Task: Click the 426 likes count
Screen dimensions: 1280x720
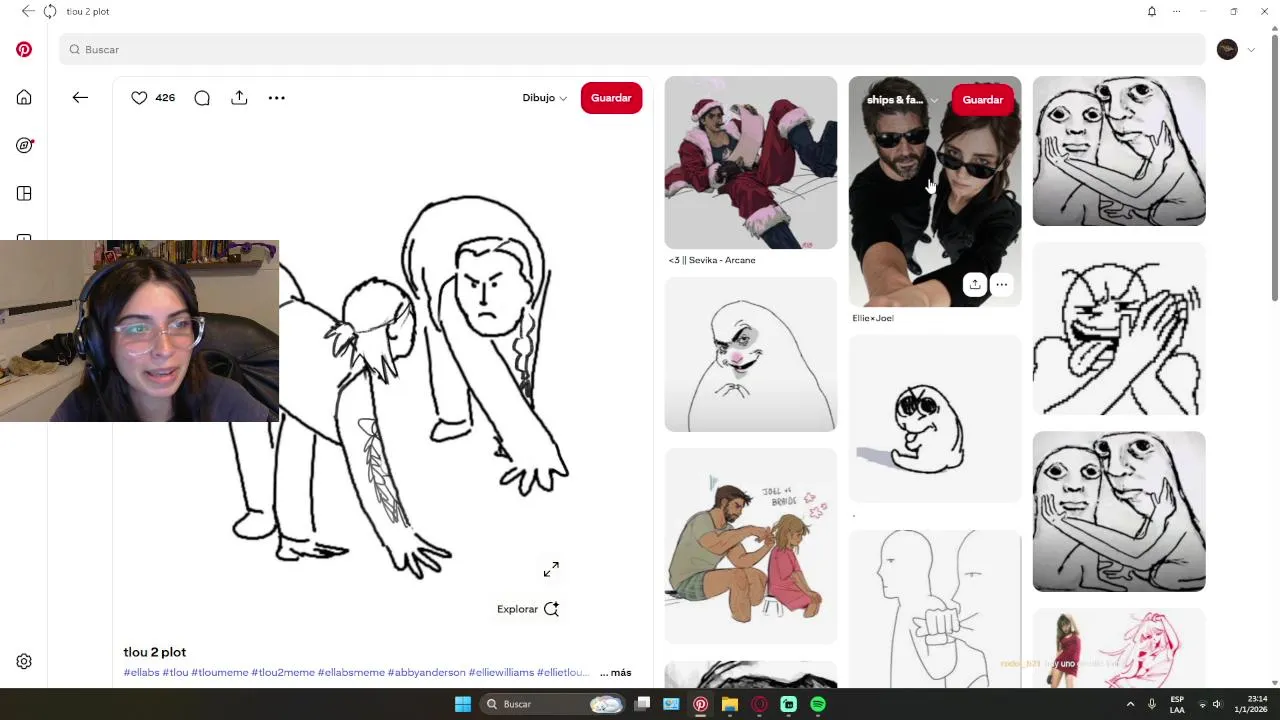Action: pos(165,98)
